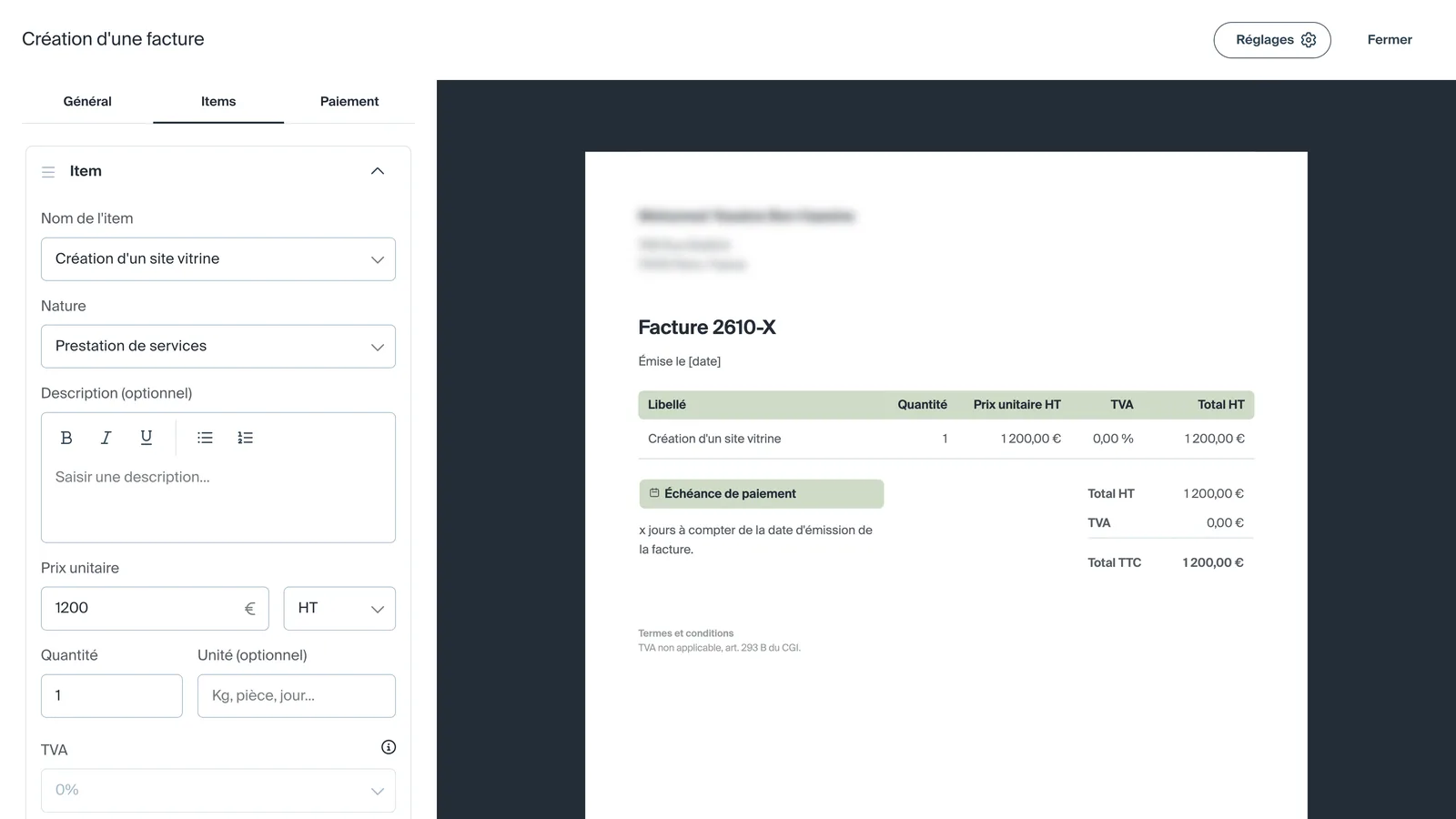Close the invoice creation with Fermer
The image size is (1456, 819).
1390,40
